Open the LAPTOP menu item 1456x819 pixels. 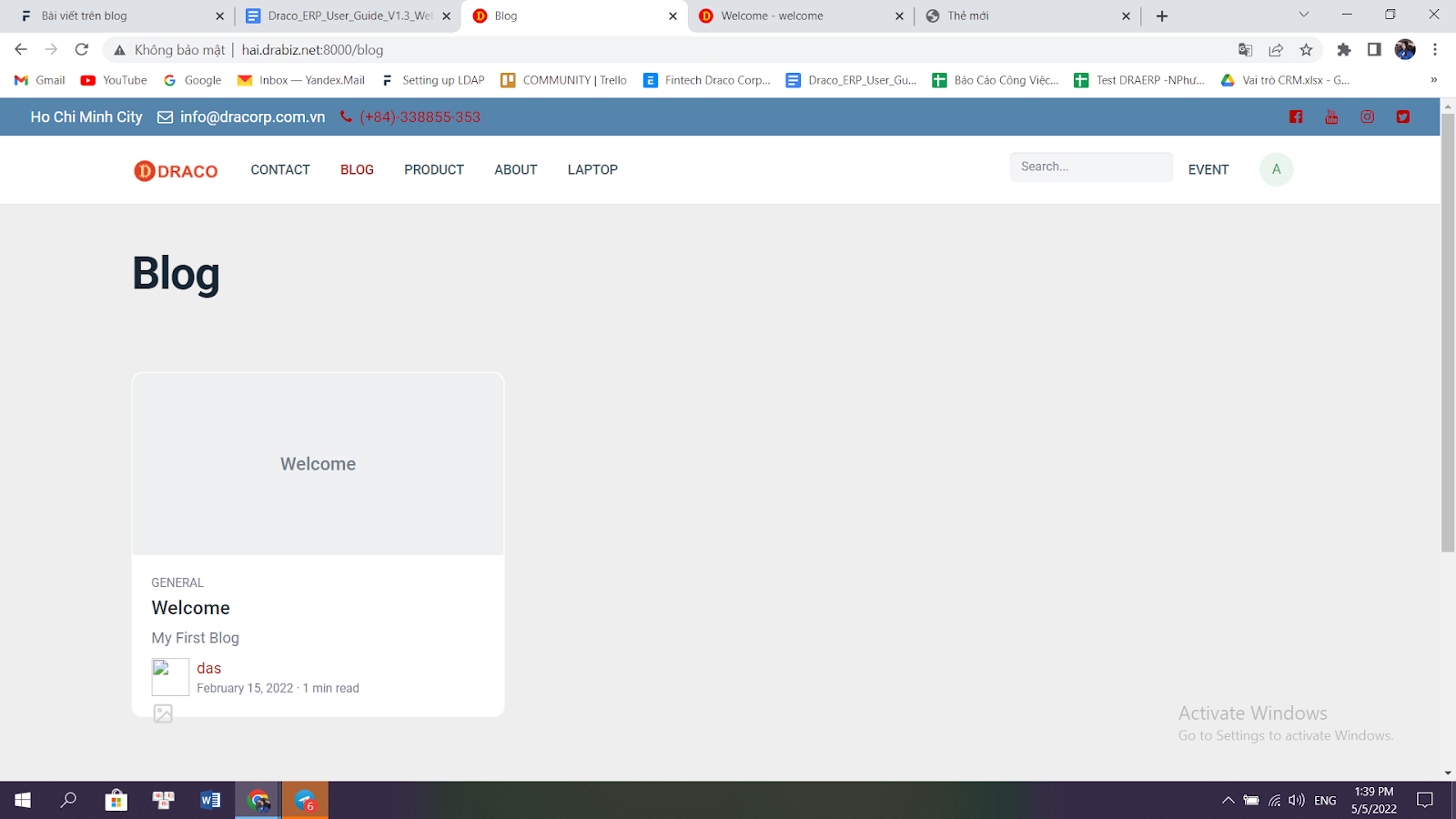[x=592, y=169]
